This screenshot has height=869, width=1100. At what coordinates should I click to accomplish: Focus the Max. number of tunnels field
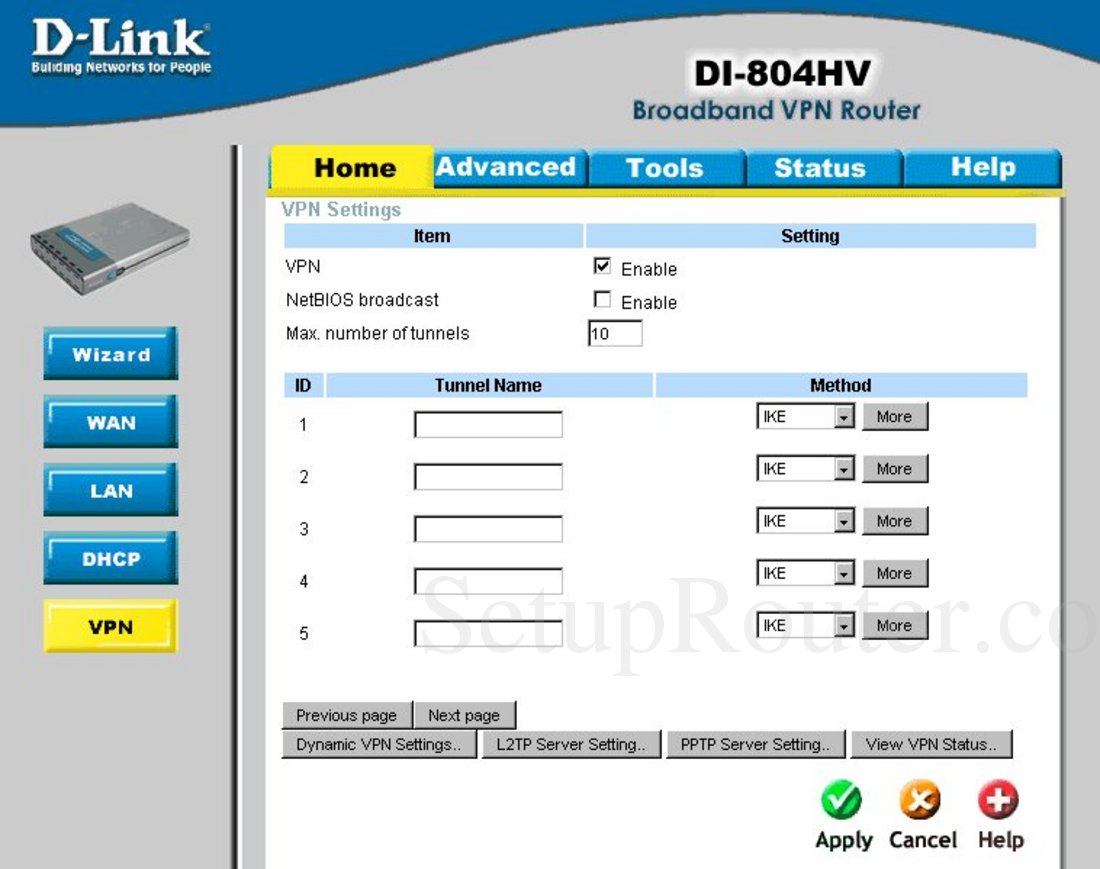(x=615, y=333)
